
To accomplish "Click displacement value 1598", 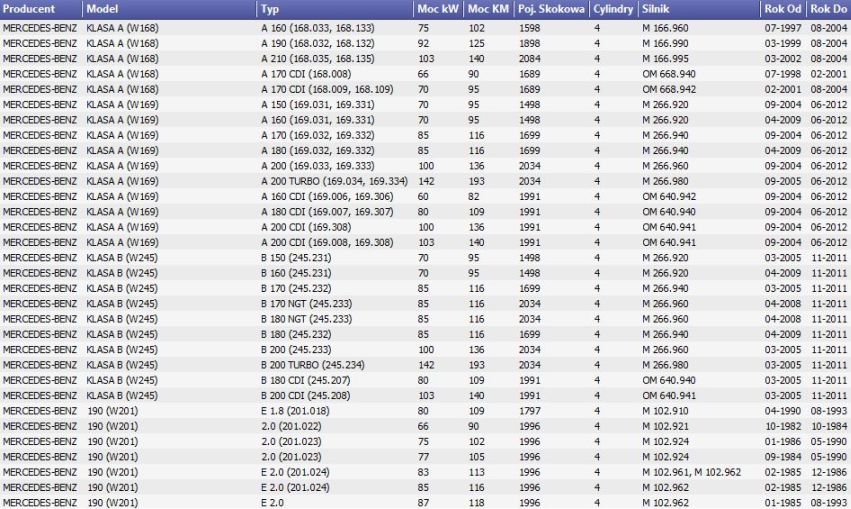I will point(529,28).
